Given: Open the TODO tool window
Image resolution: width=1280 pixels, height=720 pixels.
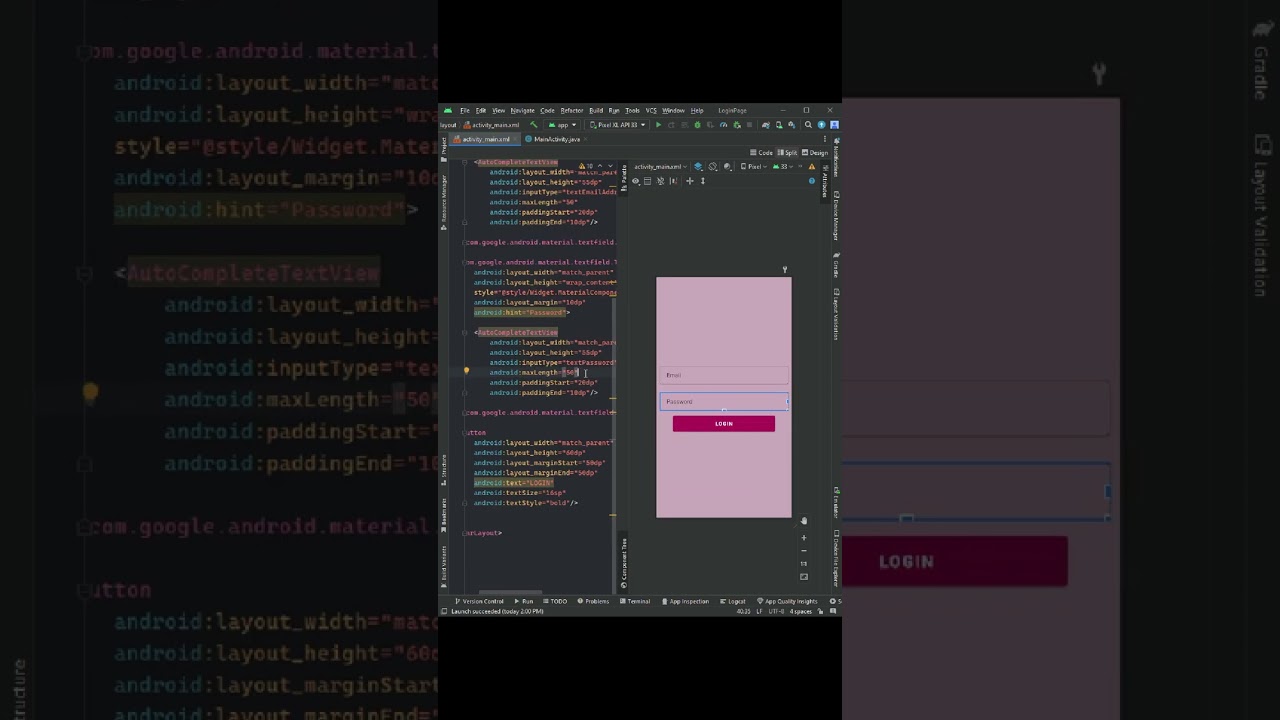Looking at the screenshot, I should point(555,601).
